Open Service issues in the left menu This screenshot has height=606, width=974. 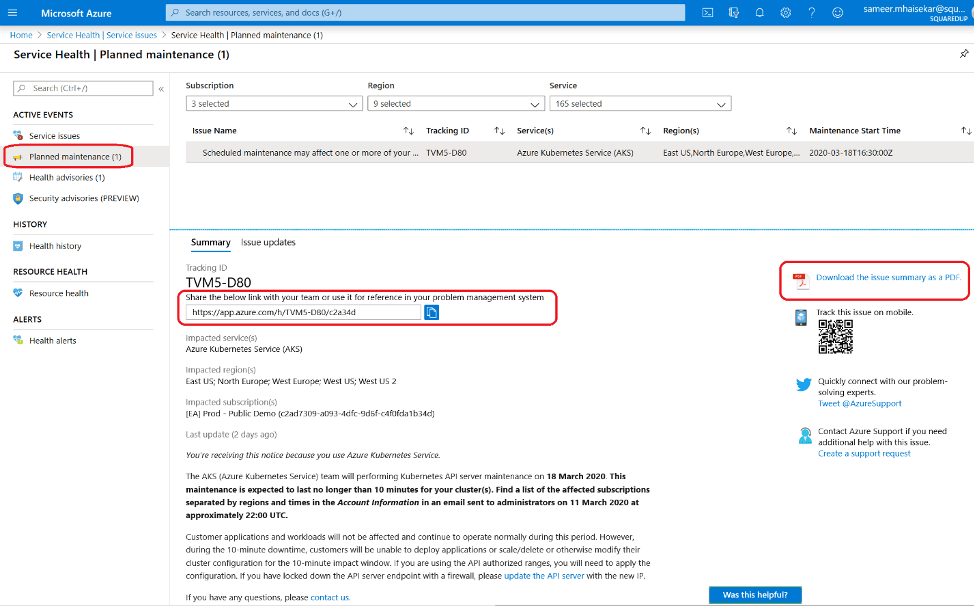pos(54,136)
